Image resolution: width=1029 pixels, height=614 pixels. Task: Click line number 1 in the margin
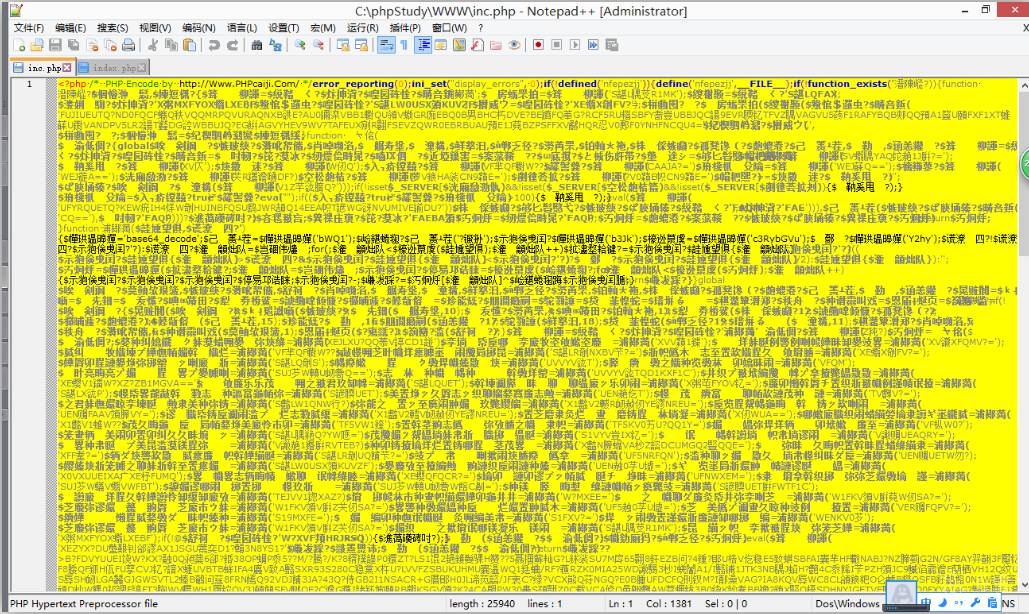point(29,84)
